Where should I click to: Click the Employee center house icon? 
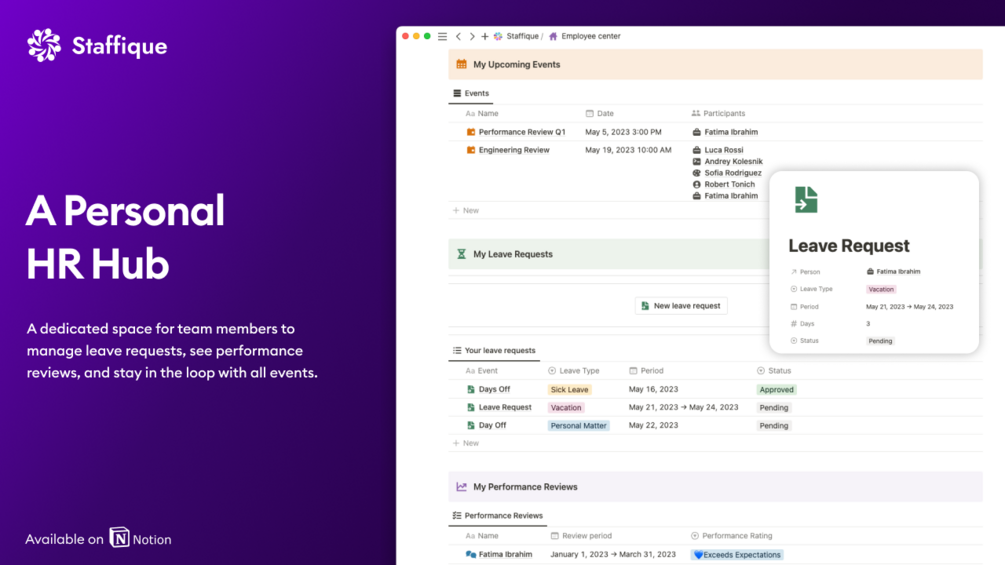[x=553, y=37]
